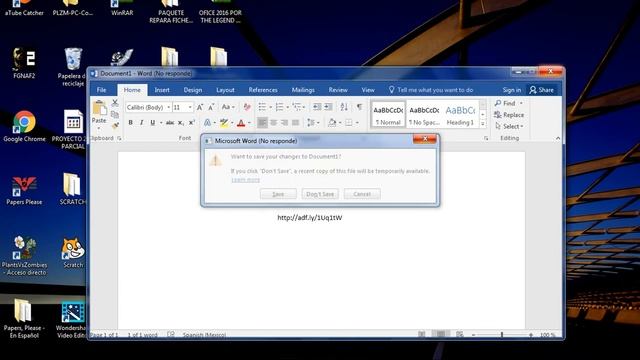The height and width of the screenshot is (360, 640).
Task: Toggle Align Right
Action: tap(284, 122)
